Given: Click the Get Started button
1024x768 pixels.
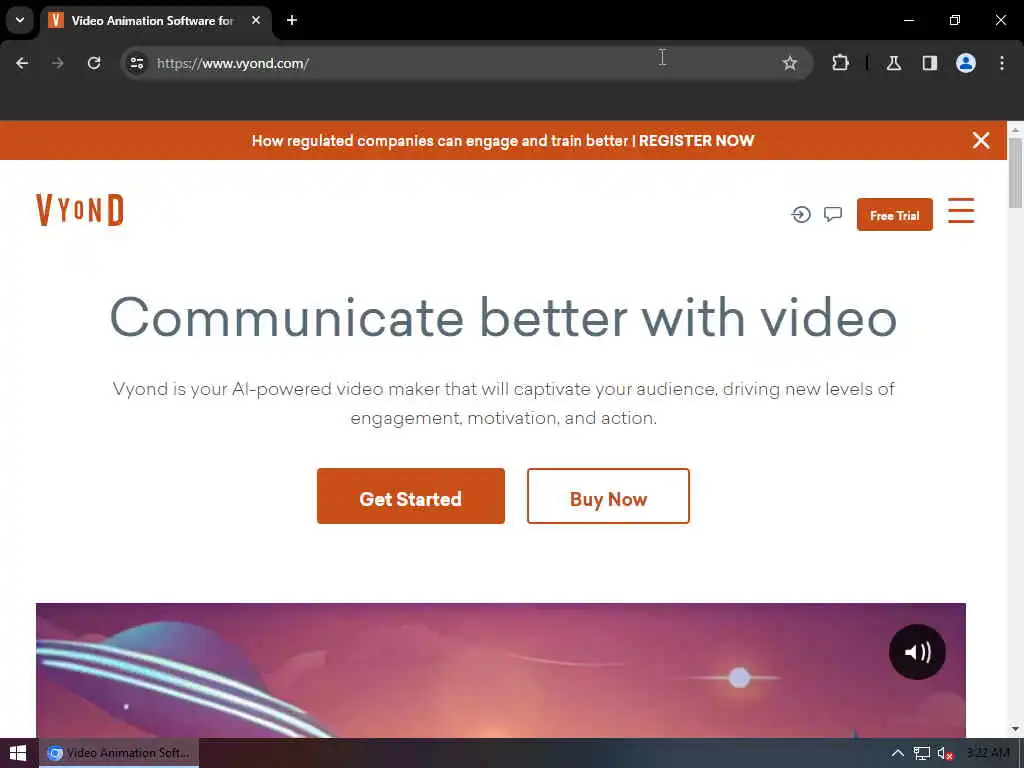Looking at the screenshot, I should coord(411,496).
